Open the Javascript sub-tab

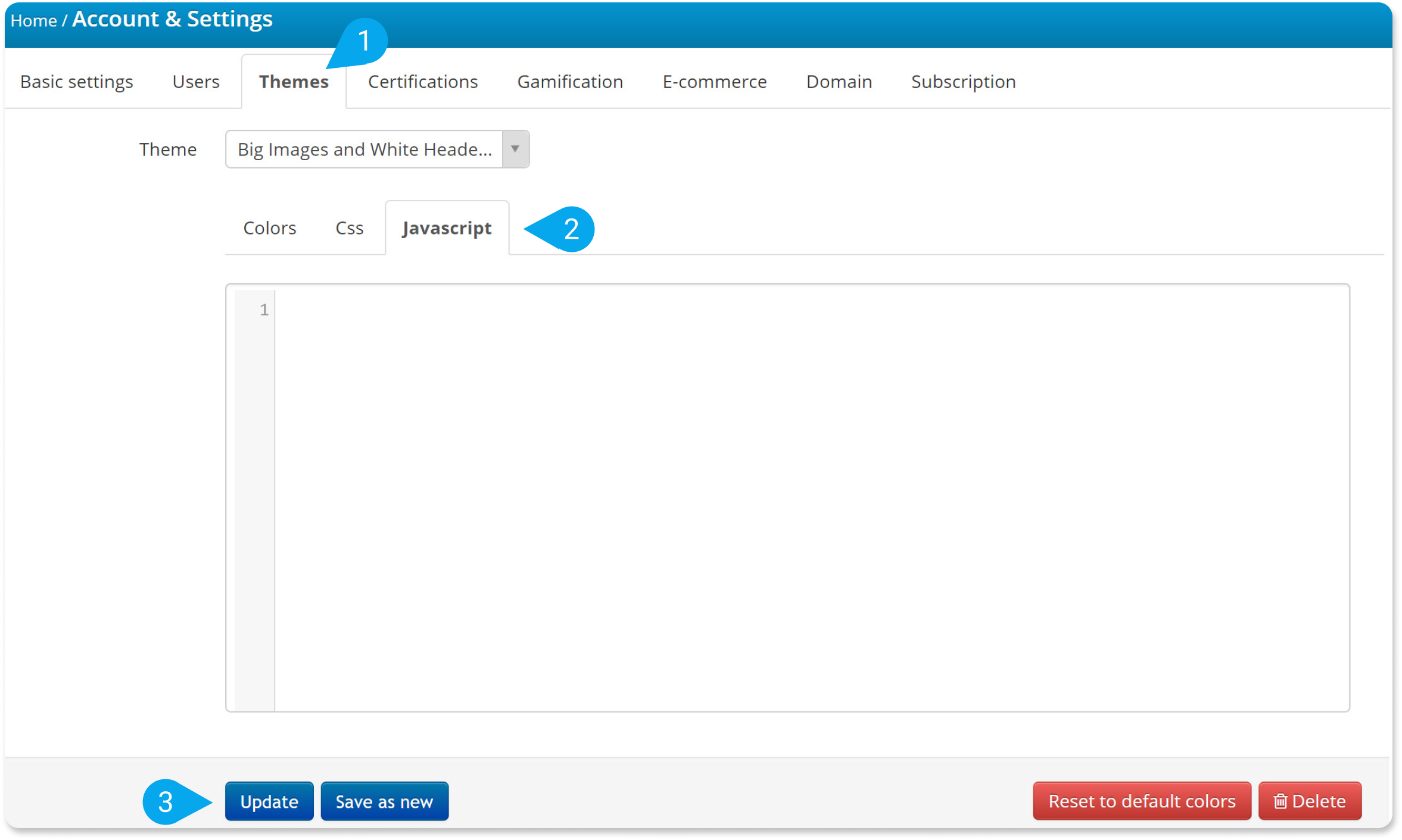coord(447,228)
